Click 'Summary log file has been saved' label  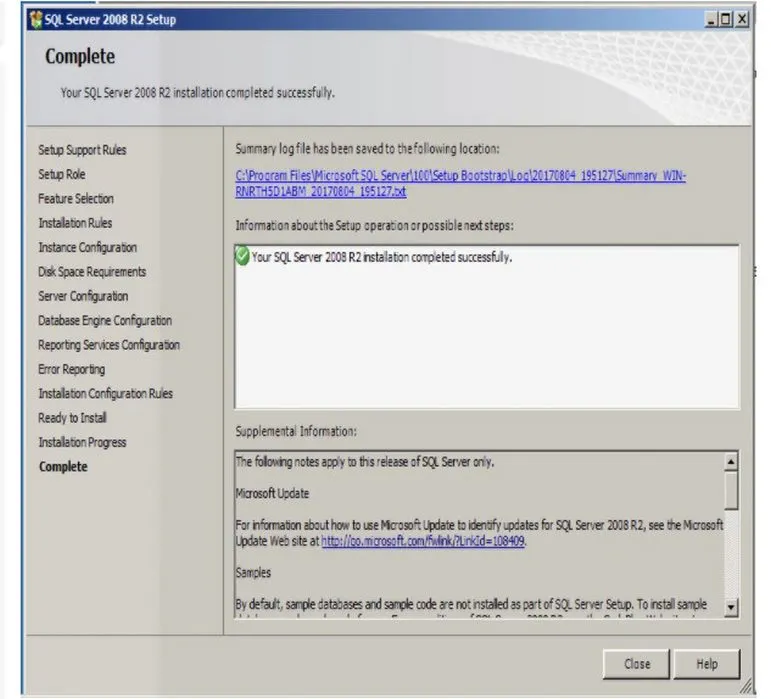(367, 148)
